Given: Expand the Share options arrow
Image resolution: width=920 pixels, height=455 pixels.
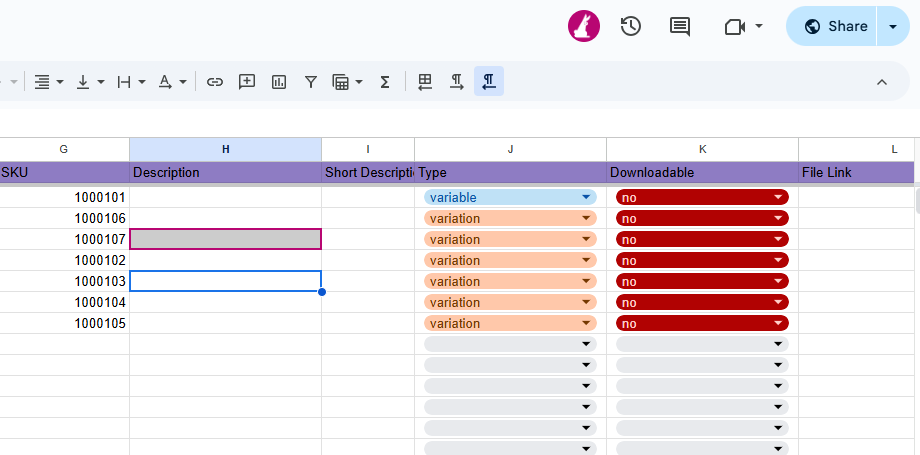Looking at the screenshot, I should [x=893, y=26].
